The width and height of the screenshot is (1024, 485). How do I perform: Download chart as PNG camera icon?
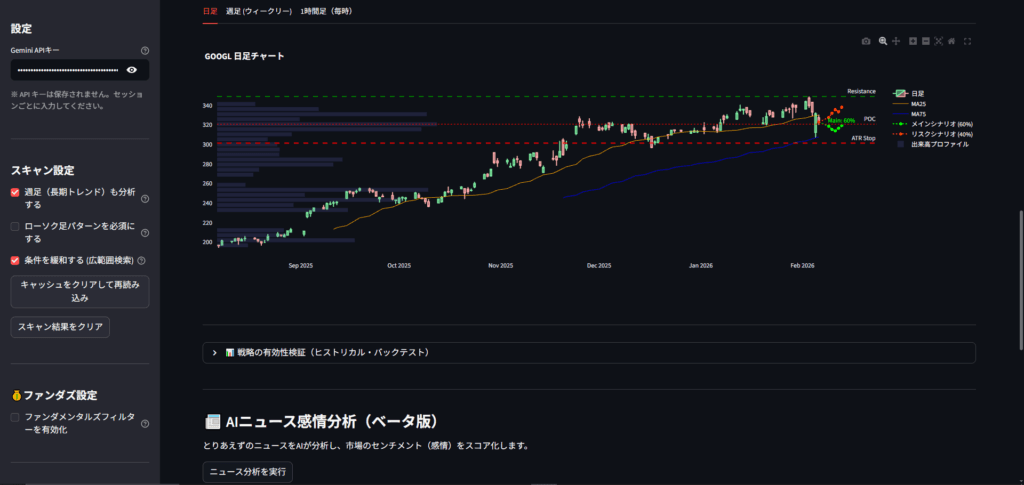(x=867, y=41)
